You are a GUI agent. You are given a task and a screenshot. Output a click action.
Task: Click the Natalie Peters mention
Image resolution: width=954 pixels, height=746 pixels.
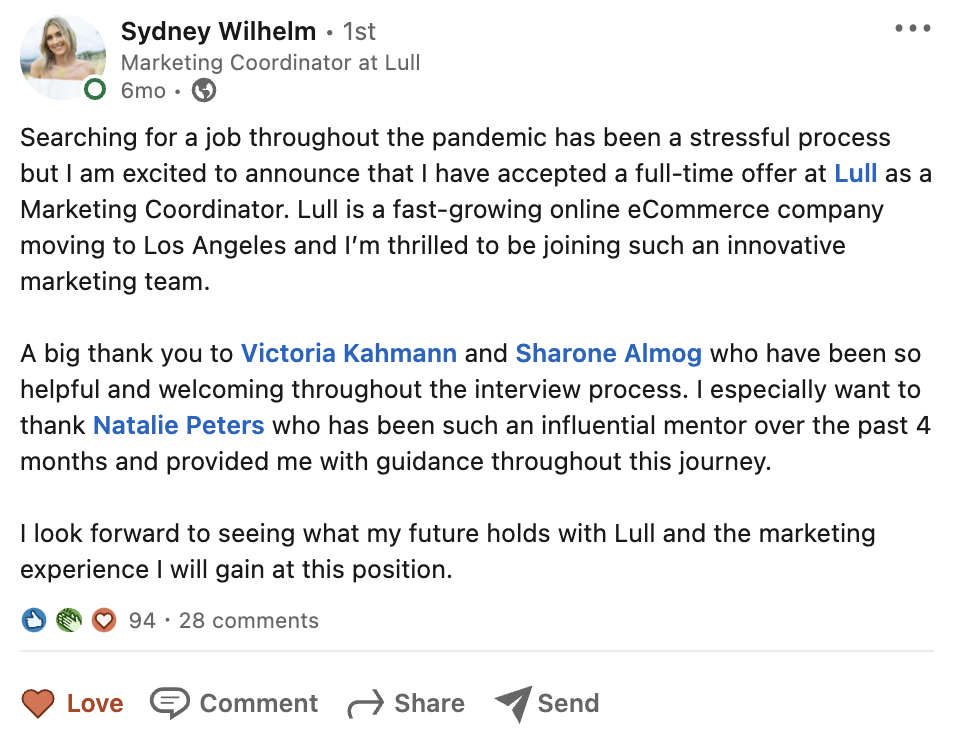[178, 425]
